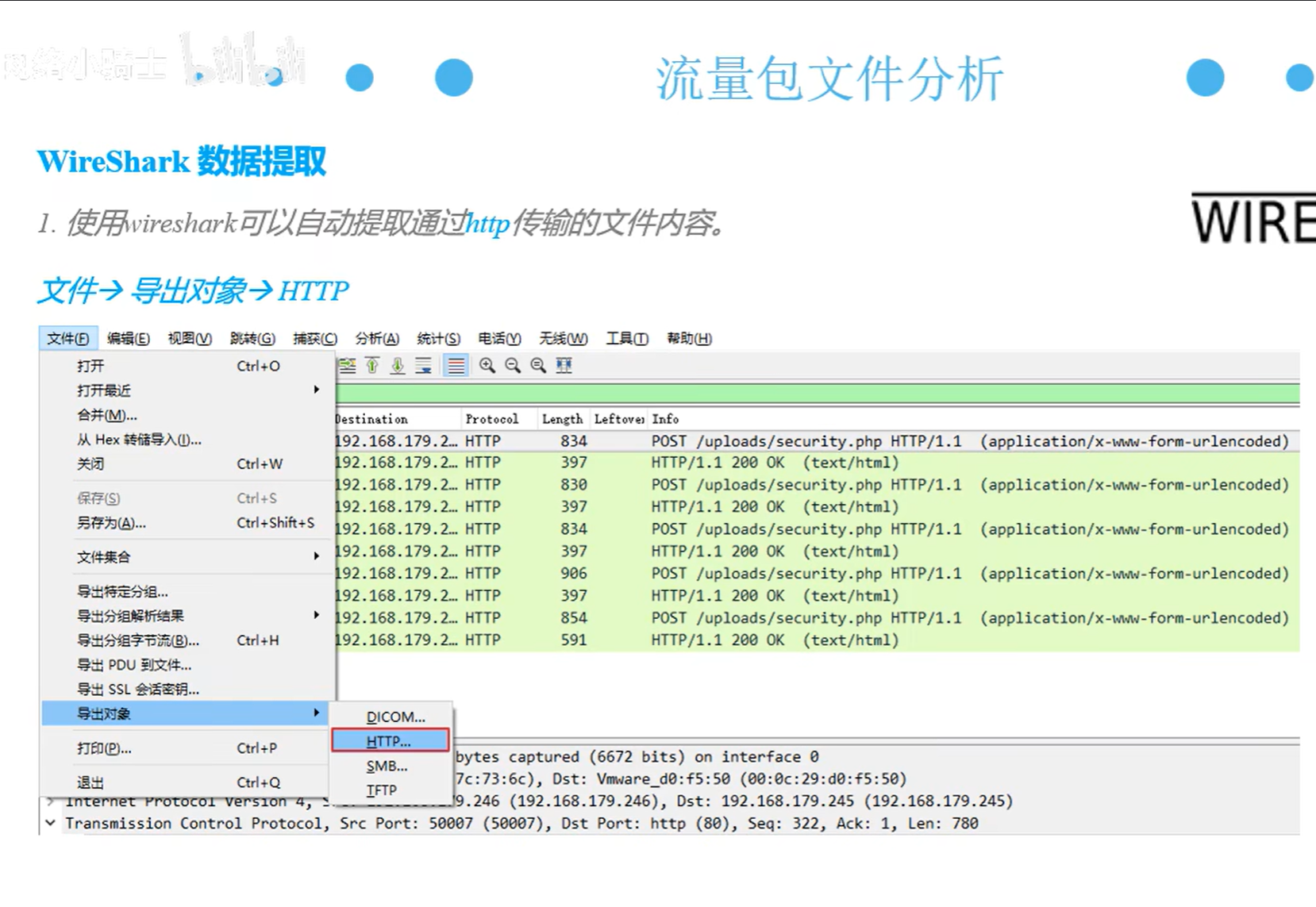This screenshot has width=1316, height=907.
Task: Select the POST packet with length 830
Action: (818, 485)
